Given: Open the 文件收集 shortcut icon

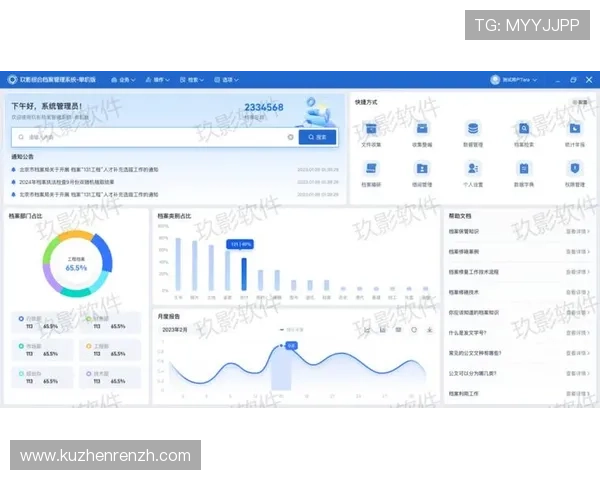Looking at the screenshot, I should tap(371, 129).
